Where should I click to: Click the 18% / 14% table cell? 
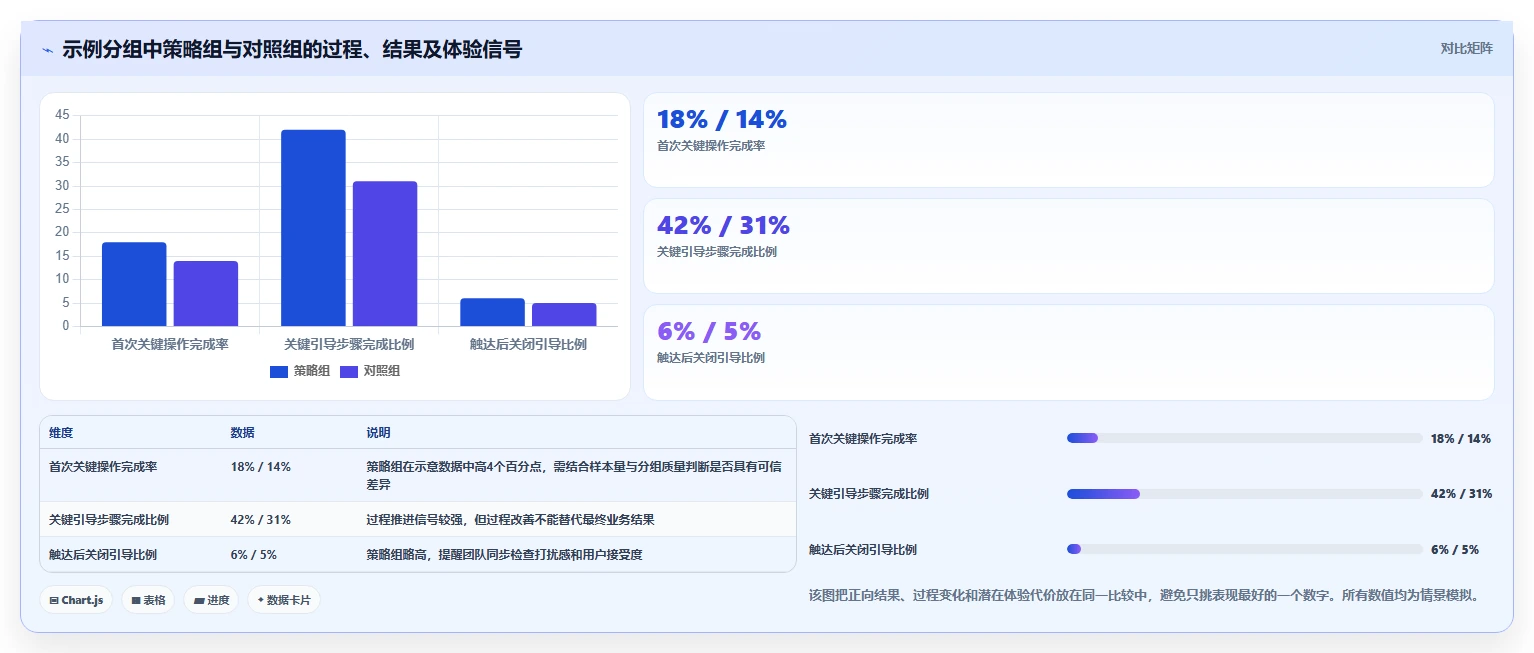pyautogui.click(x=261, y=466)
